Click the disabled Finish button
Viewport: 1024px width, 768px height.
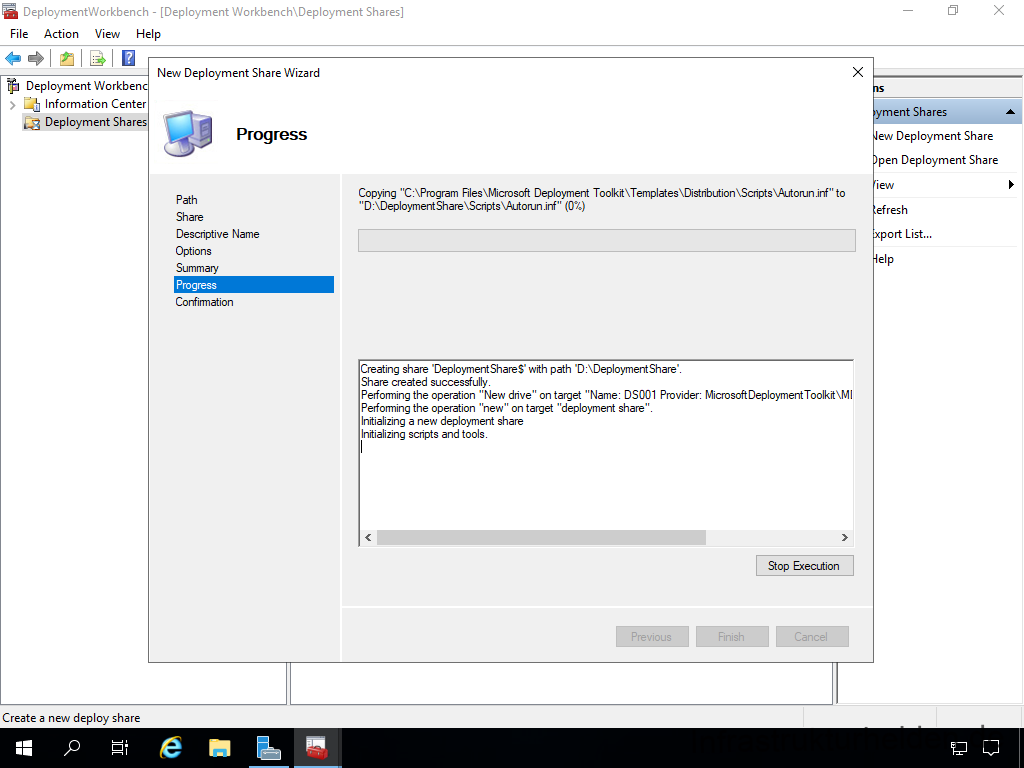click(731, 637)
